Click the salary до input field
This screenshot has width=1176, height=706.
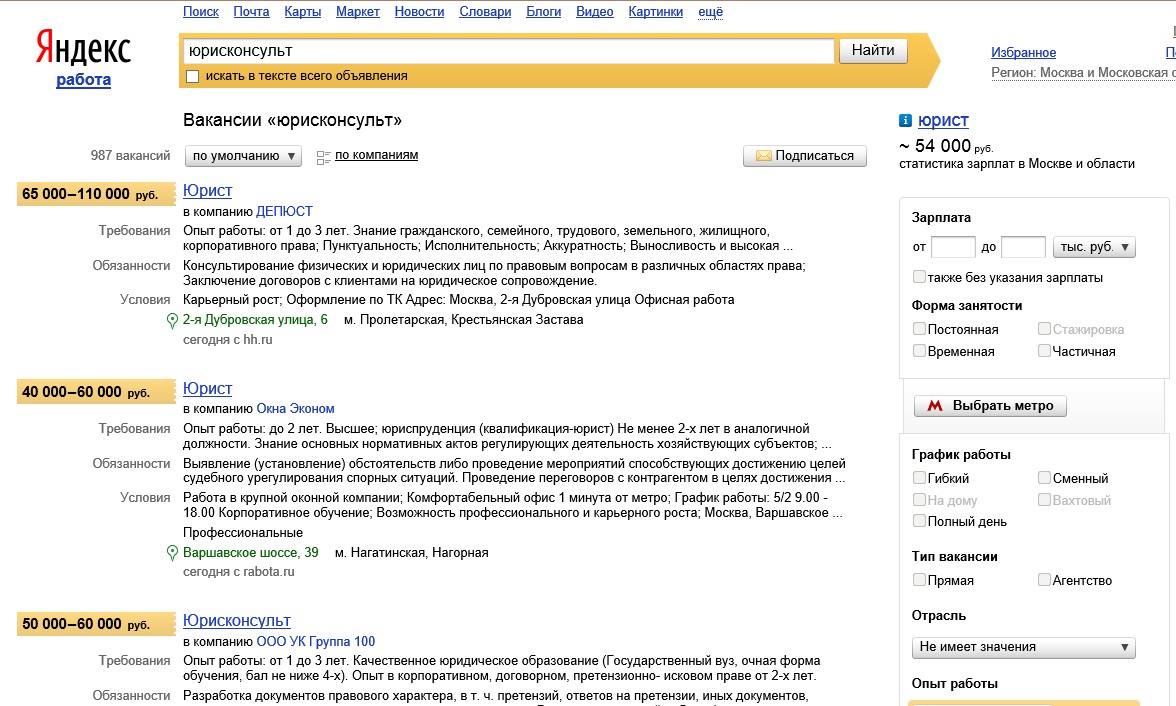[1023, 247]
